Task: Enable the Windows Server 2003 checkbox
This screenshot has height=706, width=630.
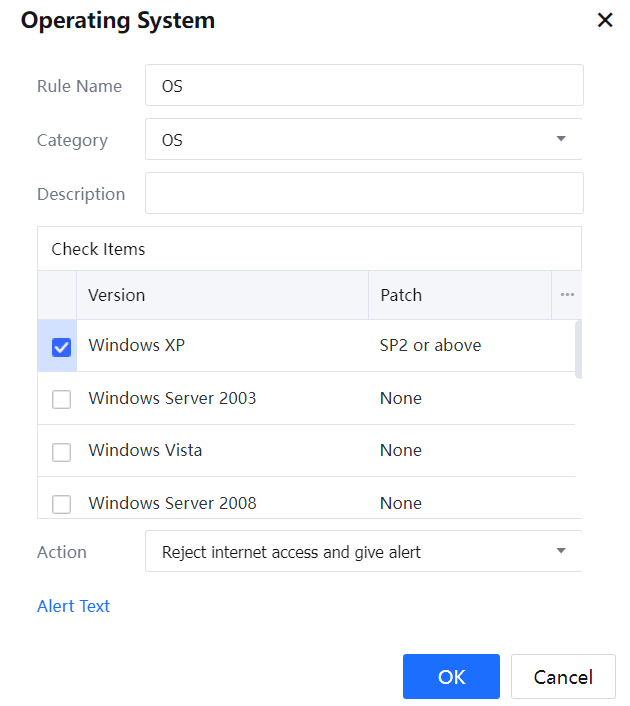Action: [x=61, y=399]
